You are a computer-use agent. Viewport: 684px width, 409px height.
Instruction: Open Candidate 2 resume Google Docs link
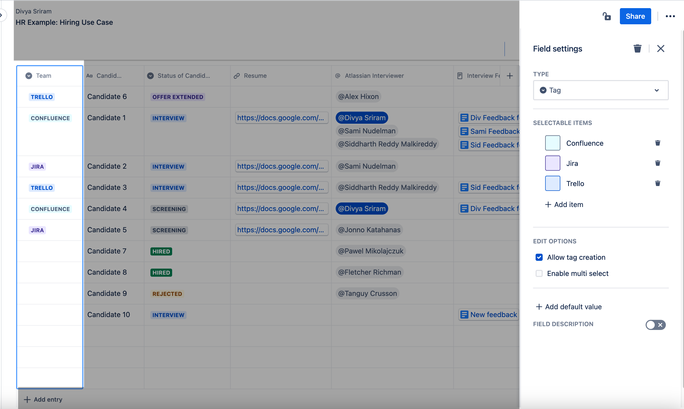281,166
